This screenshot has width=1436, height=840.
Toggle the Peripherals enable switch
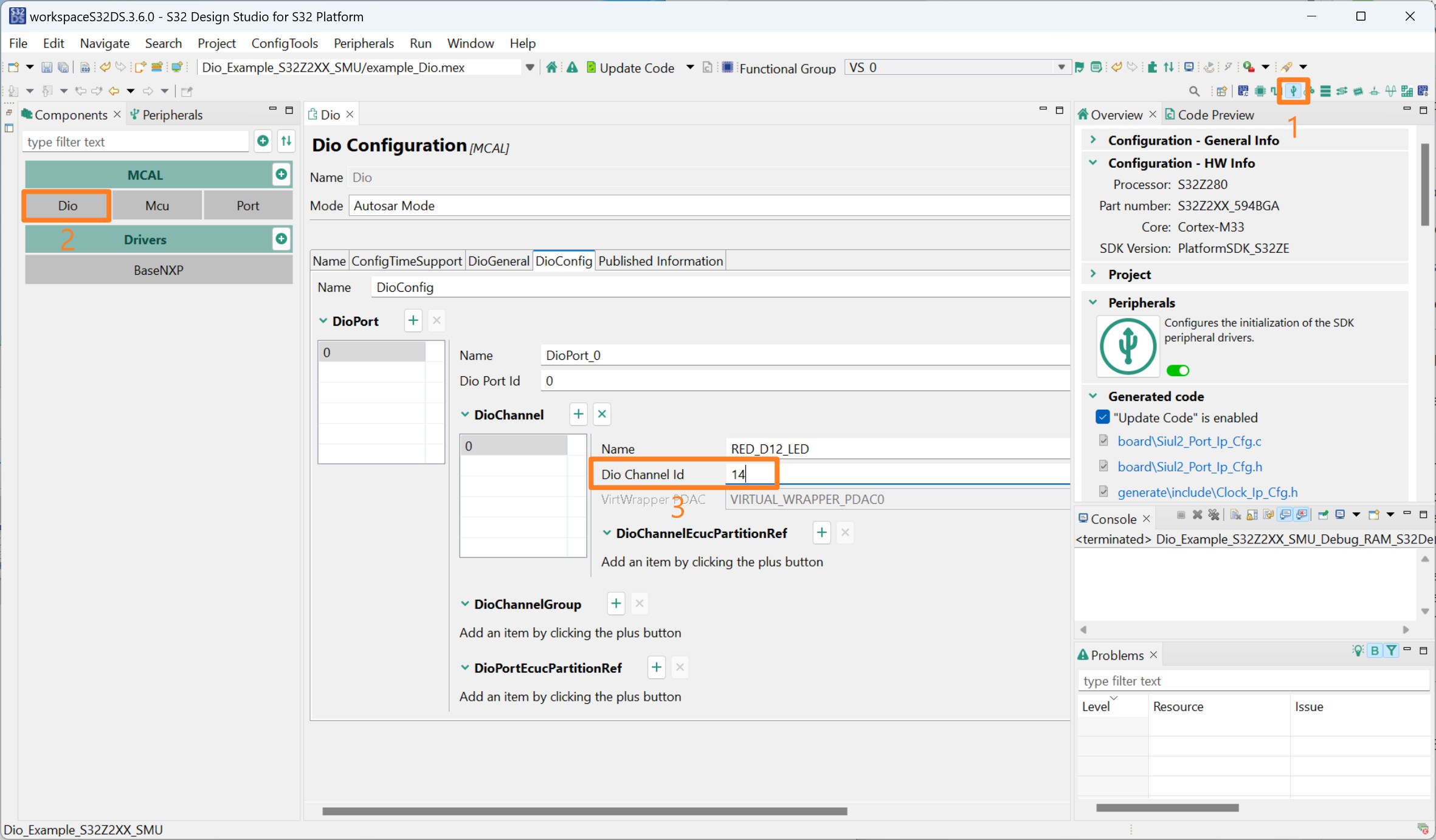tap(1178, 370)
